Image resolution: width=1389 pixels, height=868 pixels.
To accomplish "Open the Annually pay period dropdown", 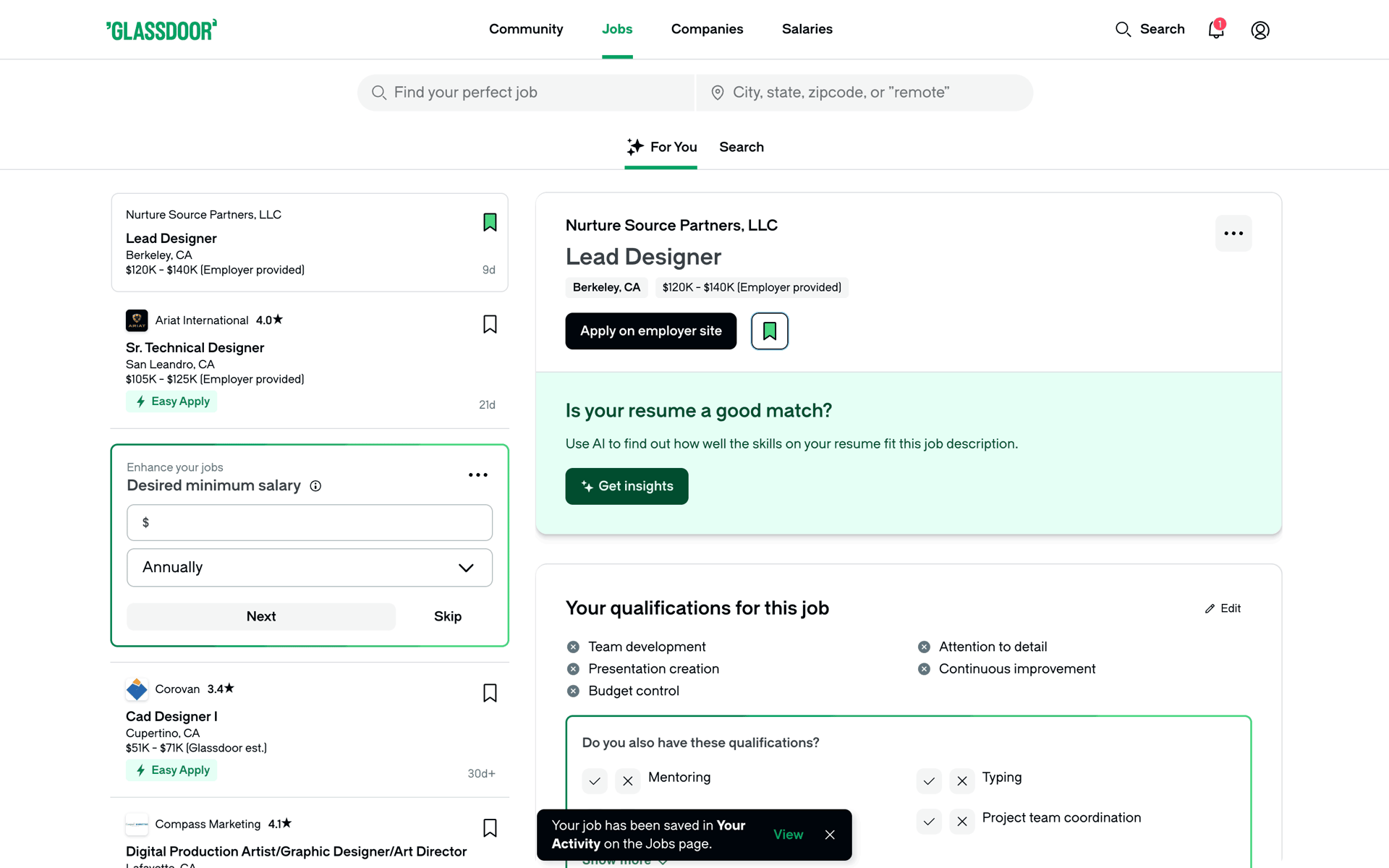I will (310, 568).
